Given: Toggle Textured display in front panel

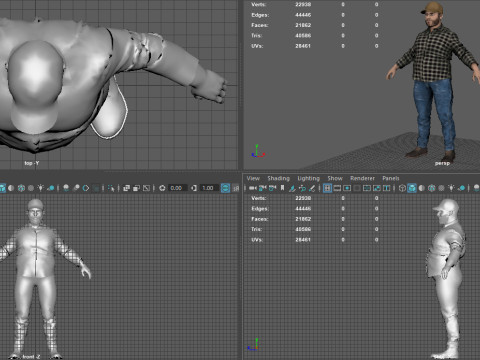Looking at the screenshot, I should click(x=31, y=188).
